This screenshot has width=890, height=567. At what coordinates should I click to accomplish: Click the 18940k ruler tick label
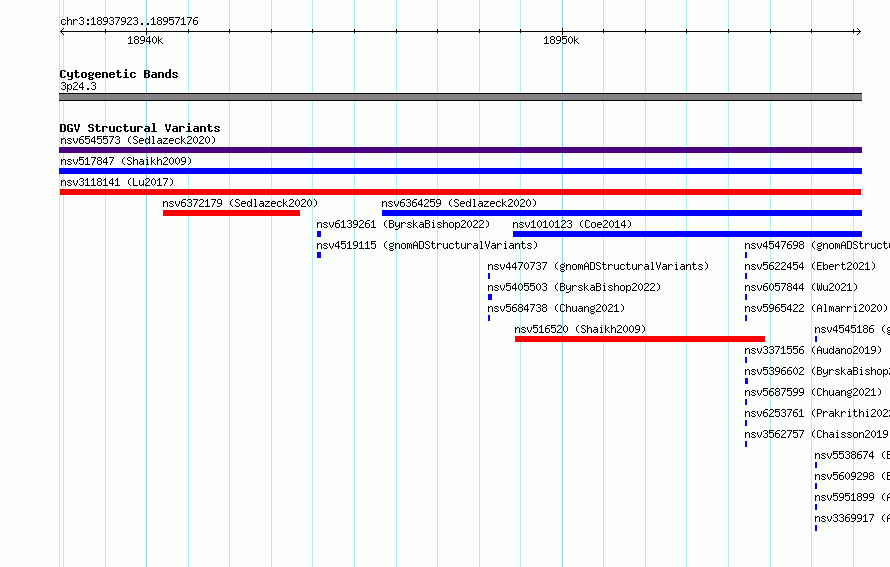click(x=145, y=40)
